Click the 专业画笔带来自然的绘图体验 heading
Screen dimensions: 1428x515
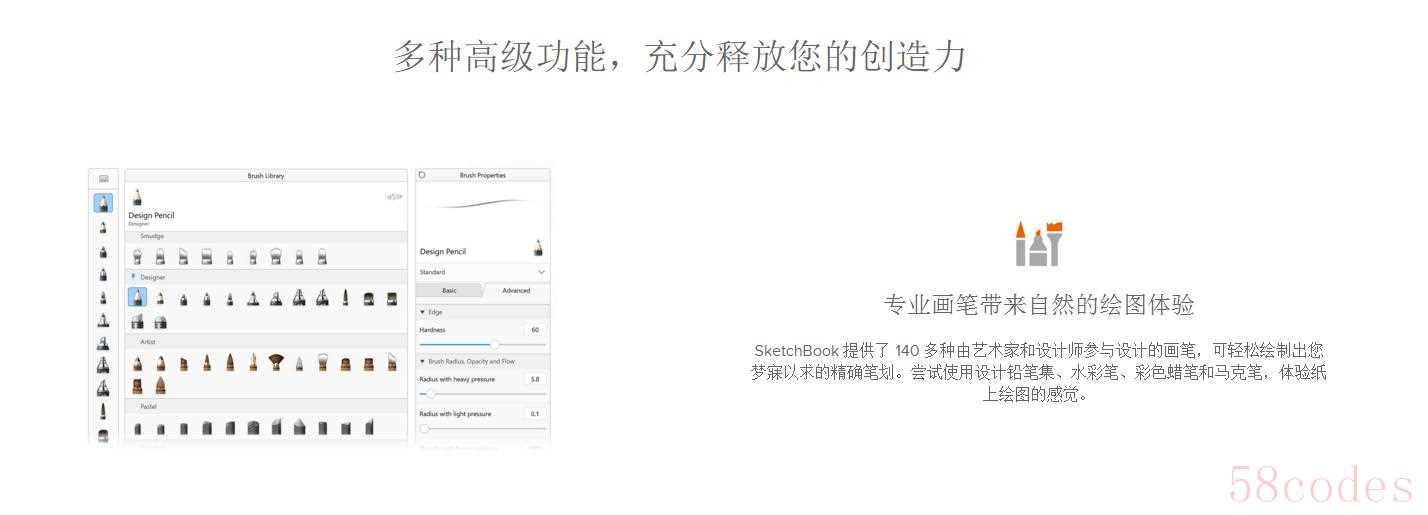click(1039, 305)
